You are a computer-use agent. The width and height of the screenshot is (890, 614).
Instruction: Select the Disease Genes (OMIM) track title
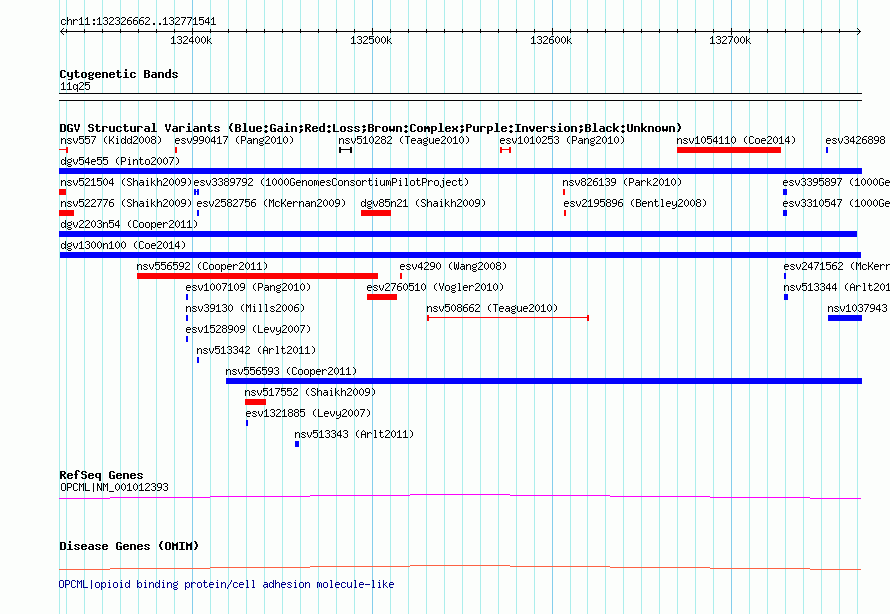point(129,546)
